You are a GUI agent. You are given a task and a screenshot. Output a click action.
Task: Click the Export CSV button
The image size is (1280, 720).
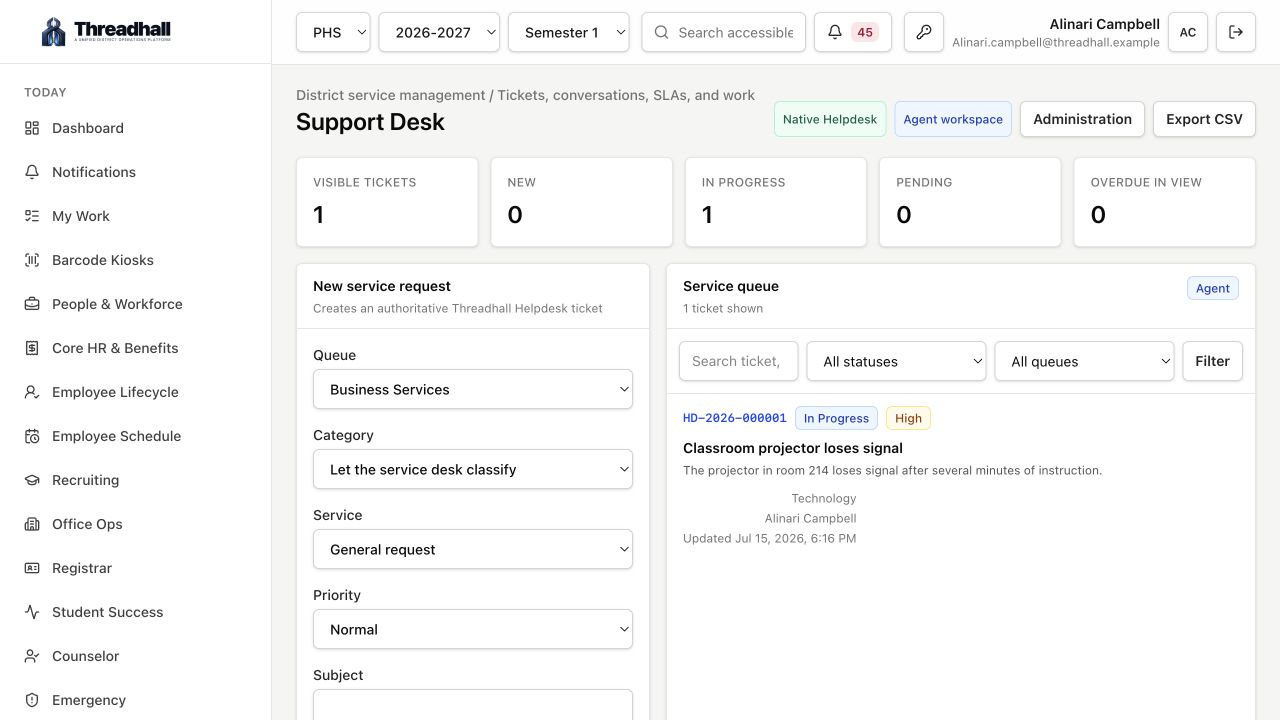(x=1204, y=119)
